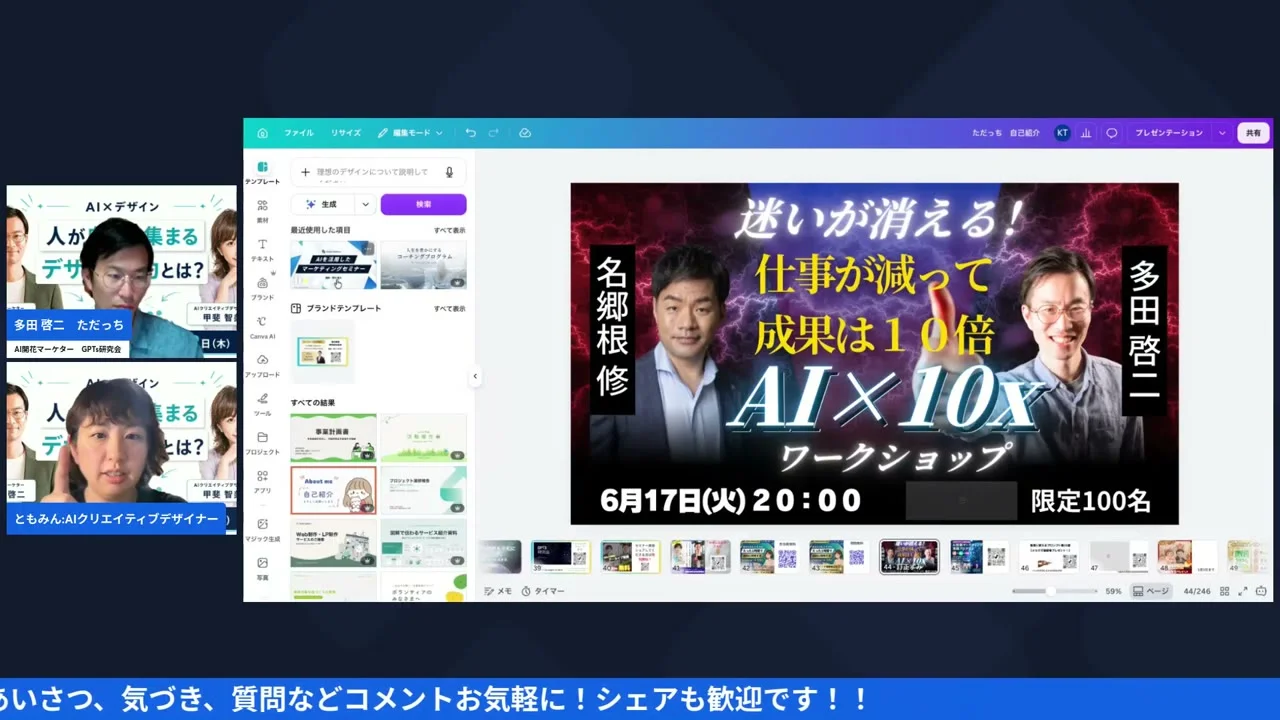Image resolution: width=1280 pixels, height=720 pixels.
Task: Open the メモ notes
Action: (x=498, y=591)
